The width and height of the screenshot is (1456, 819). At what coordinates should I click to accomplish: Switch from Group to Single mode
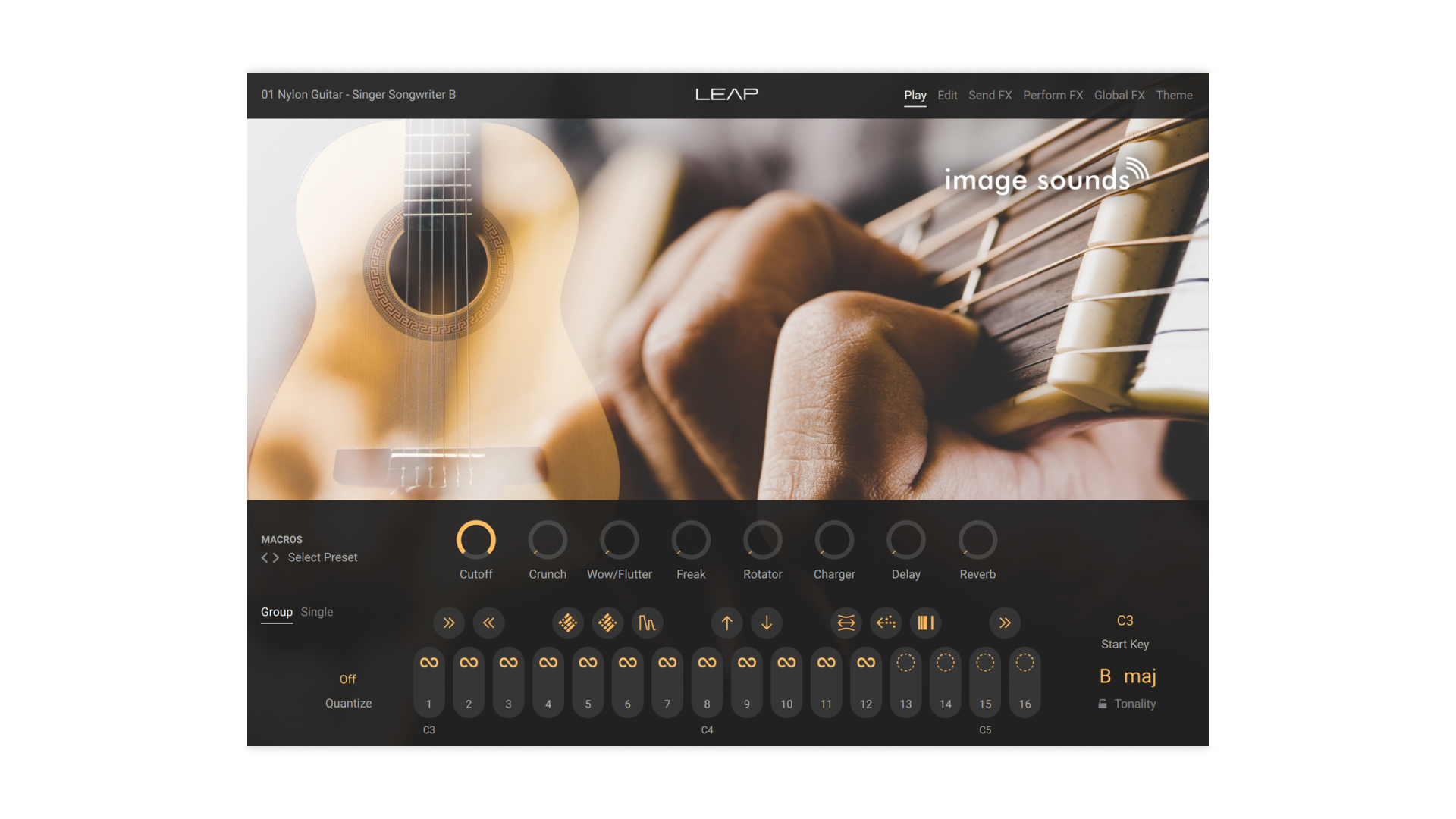coord(316,612)
